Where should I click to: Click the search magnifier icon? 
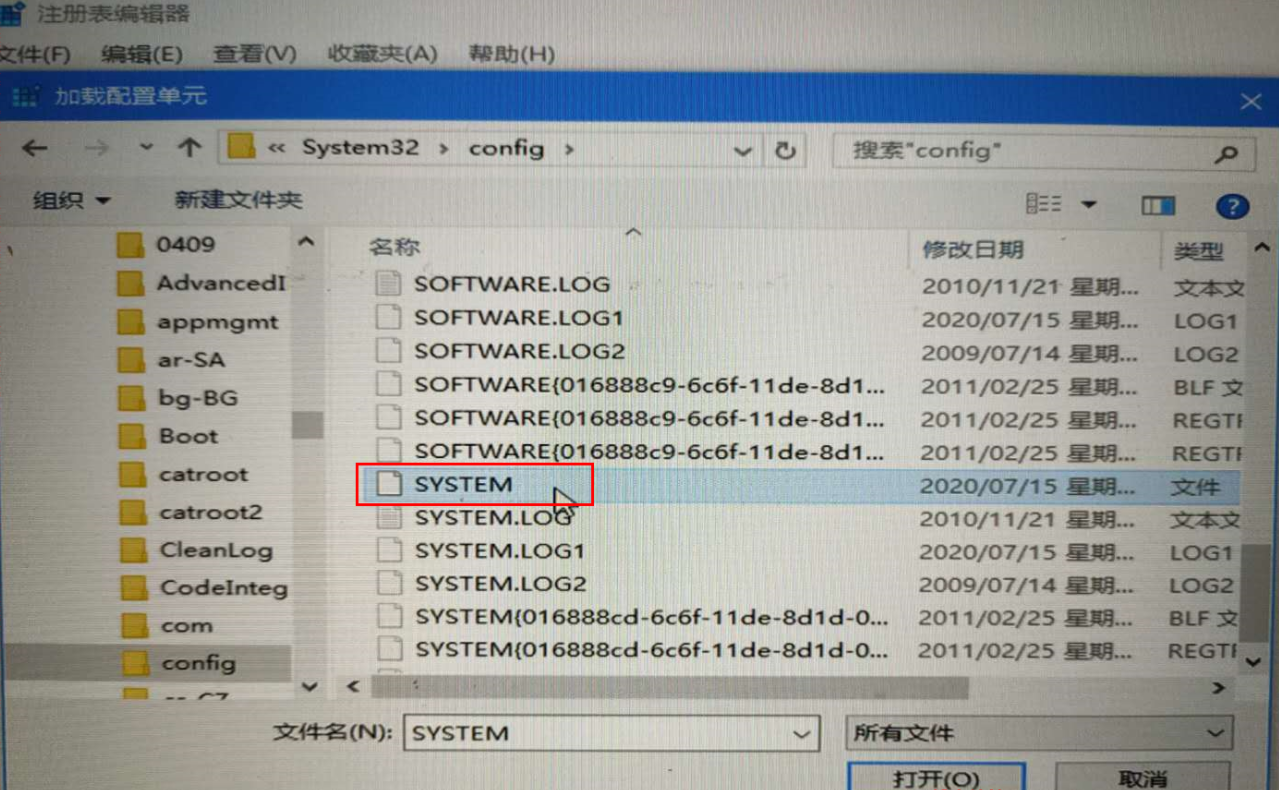click(1226, 153)
